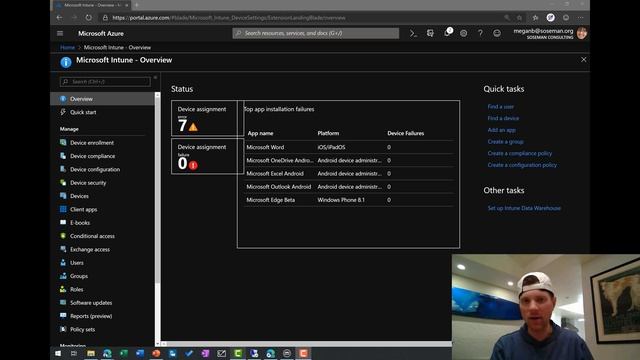This screenshot has height=360, width=640.
Task: Click the Conditional access shield icon
Action: click(x=63, y=236)
